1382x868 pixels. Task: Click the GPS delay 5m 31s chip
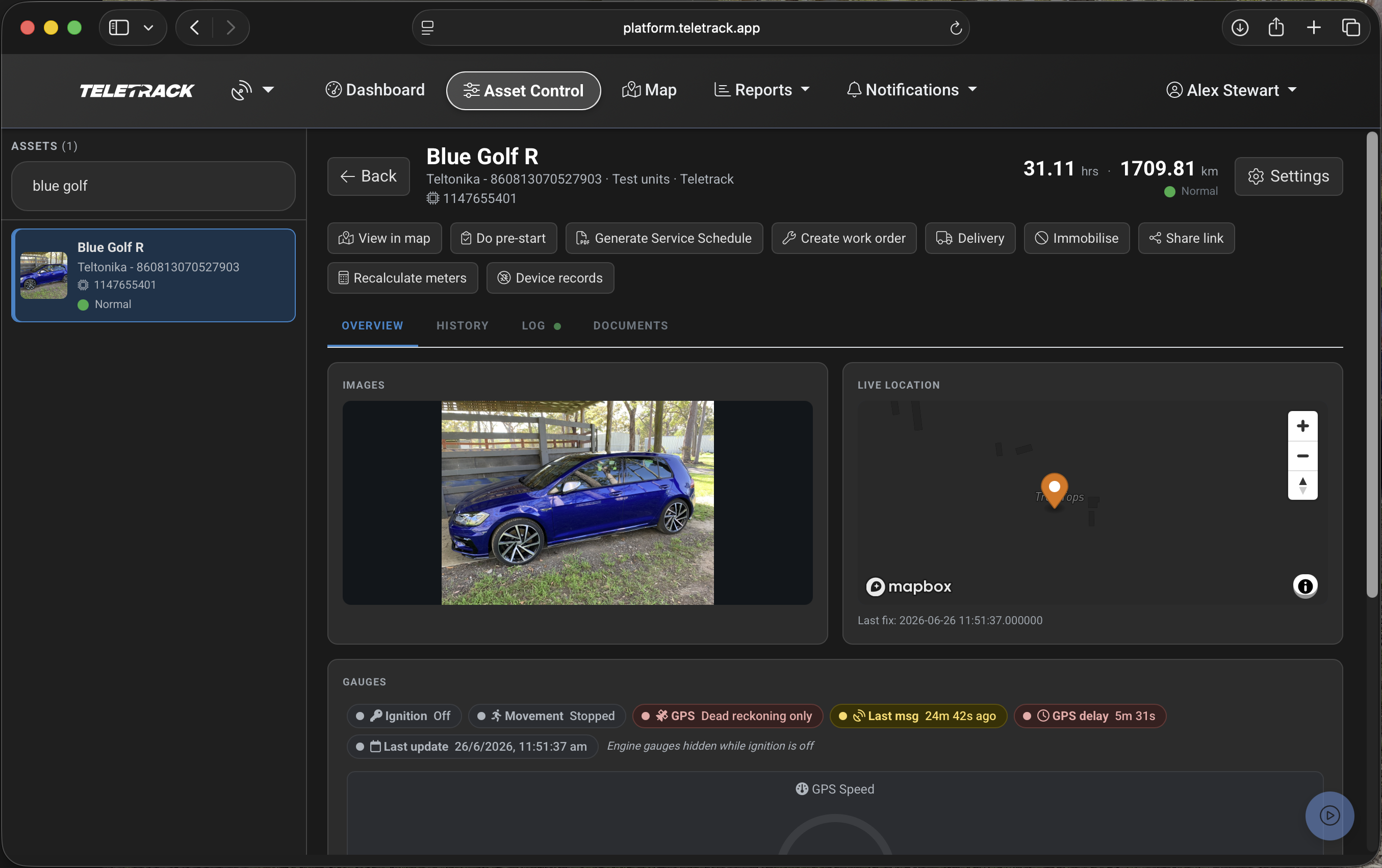[1090, 716]
